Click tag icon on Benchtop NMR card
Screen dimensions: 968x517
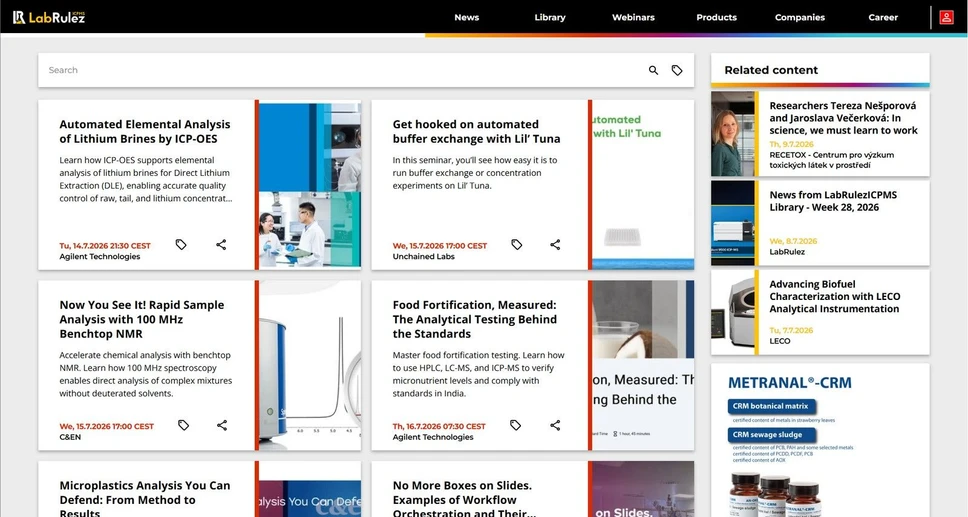pos(183,425)
